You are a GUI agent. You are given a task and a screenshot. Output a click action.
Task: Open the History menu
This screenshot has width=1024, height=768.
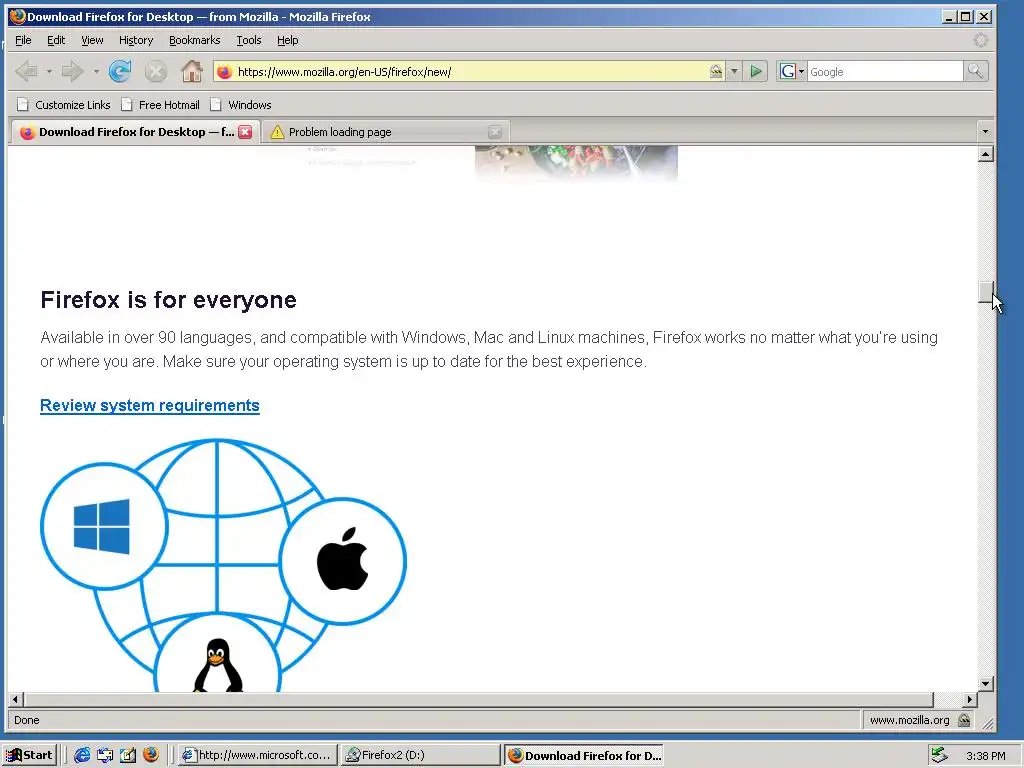tap(136, 40)
